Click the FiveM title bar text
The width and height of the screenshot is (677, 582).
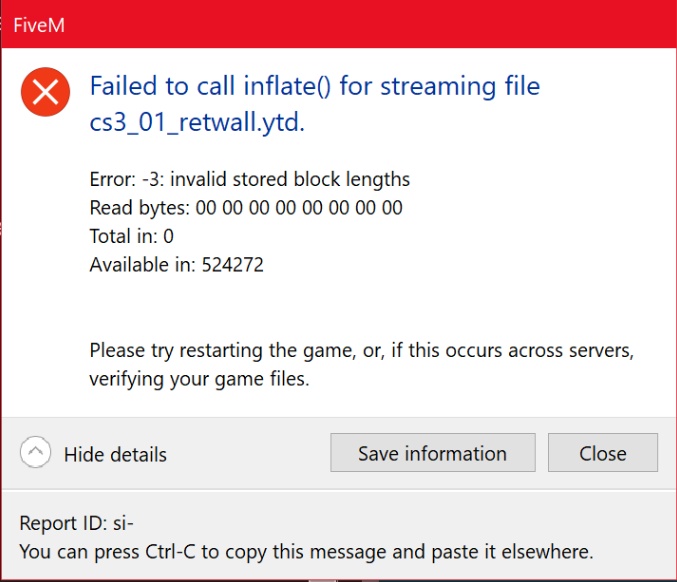41,24
